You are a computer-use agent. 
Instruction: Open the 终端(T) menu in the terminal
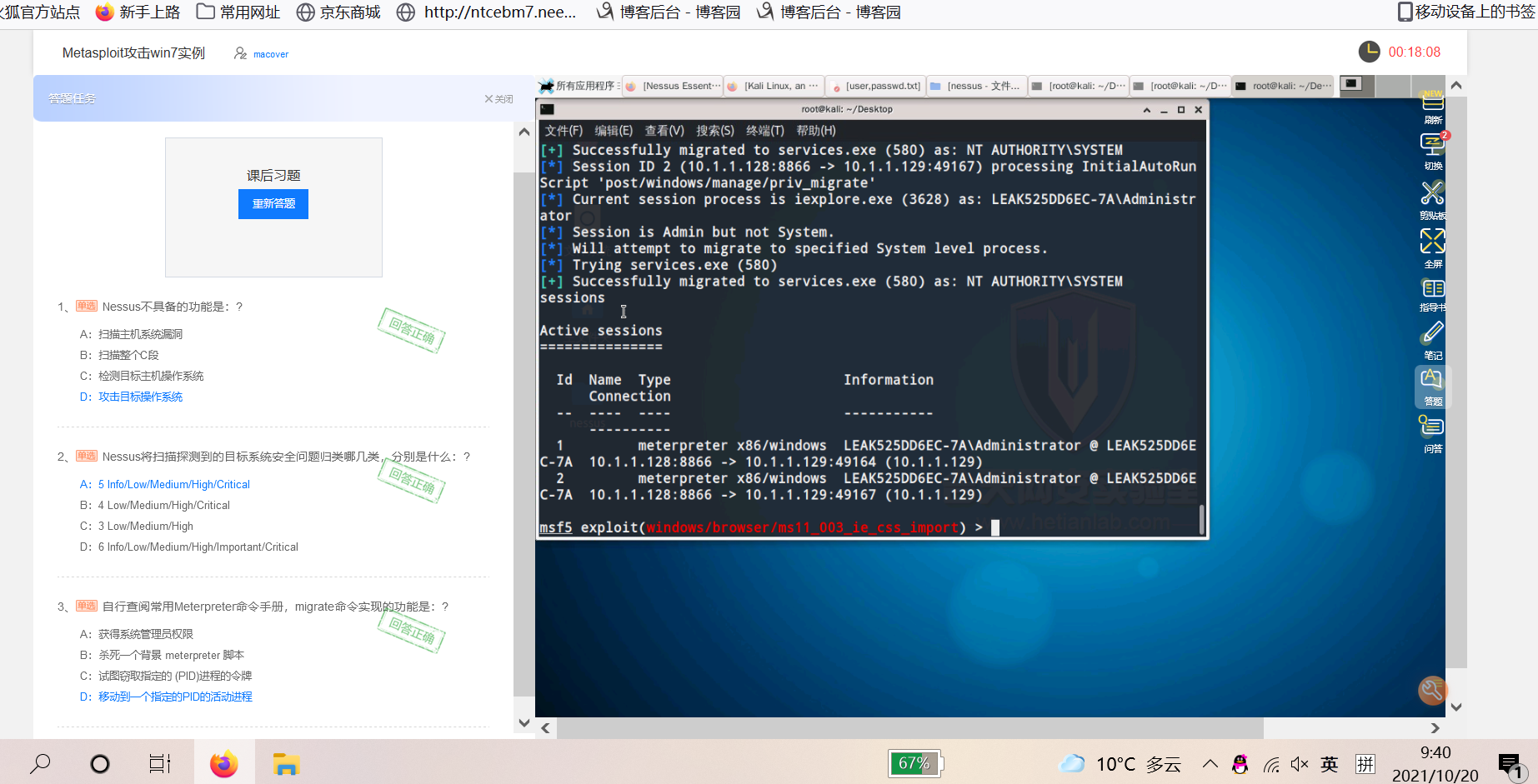pyautogui.click(x=765, y=131)
